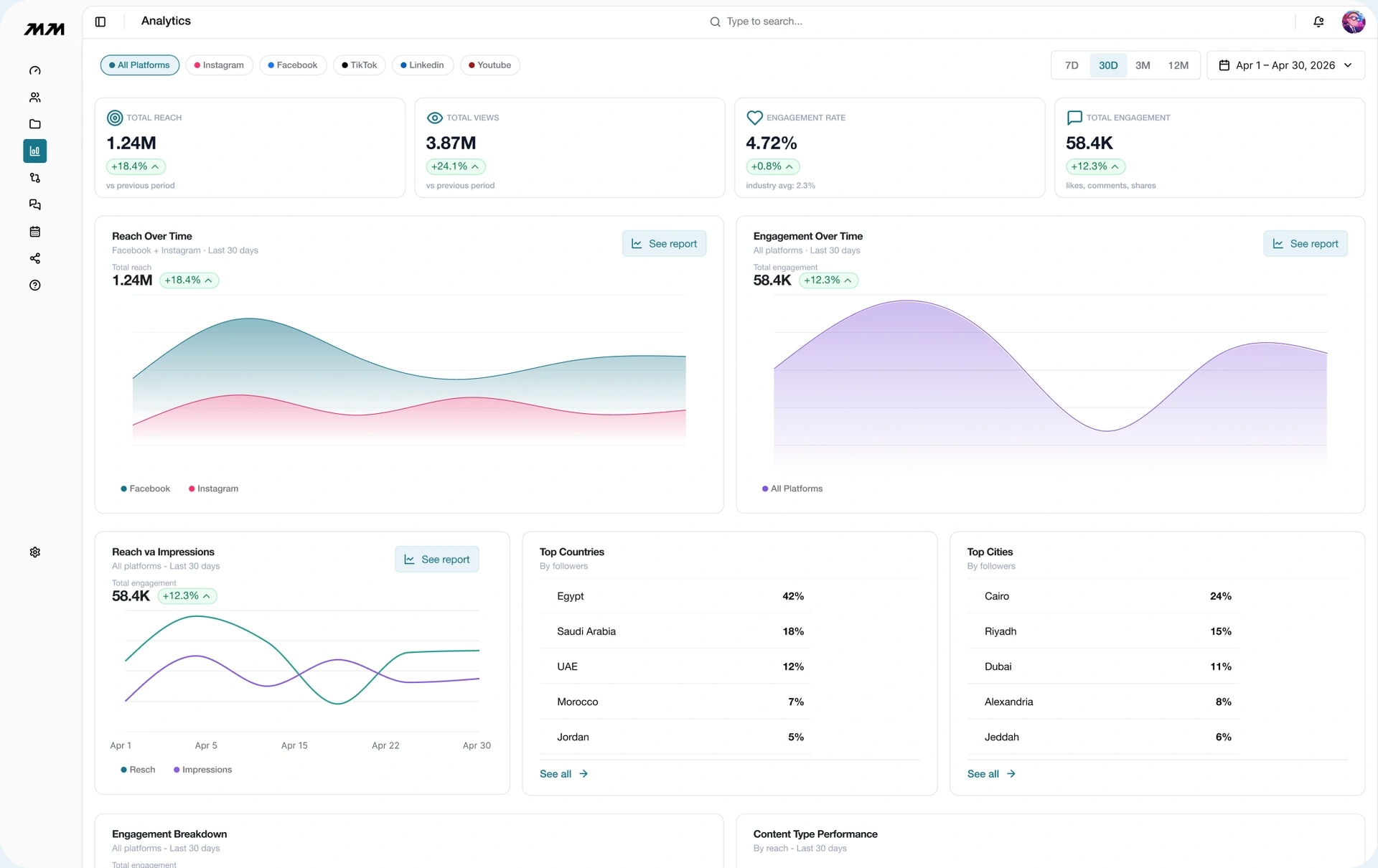The height and width of the screenshot is (868, 1378).
Task: Click the calendar icon in the date range picker
Action: coord(1224,65)
